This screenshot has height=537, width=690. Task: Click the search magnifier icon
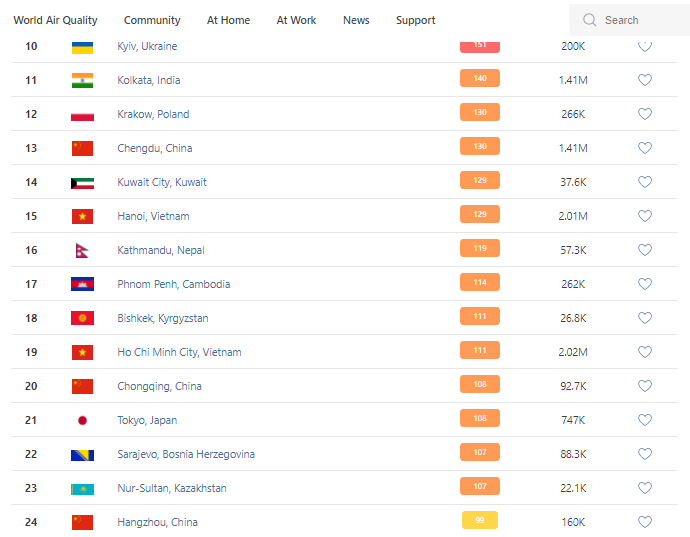click(590, 20)
